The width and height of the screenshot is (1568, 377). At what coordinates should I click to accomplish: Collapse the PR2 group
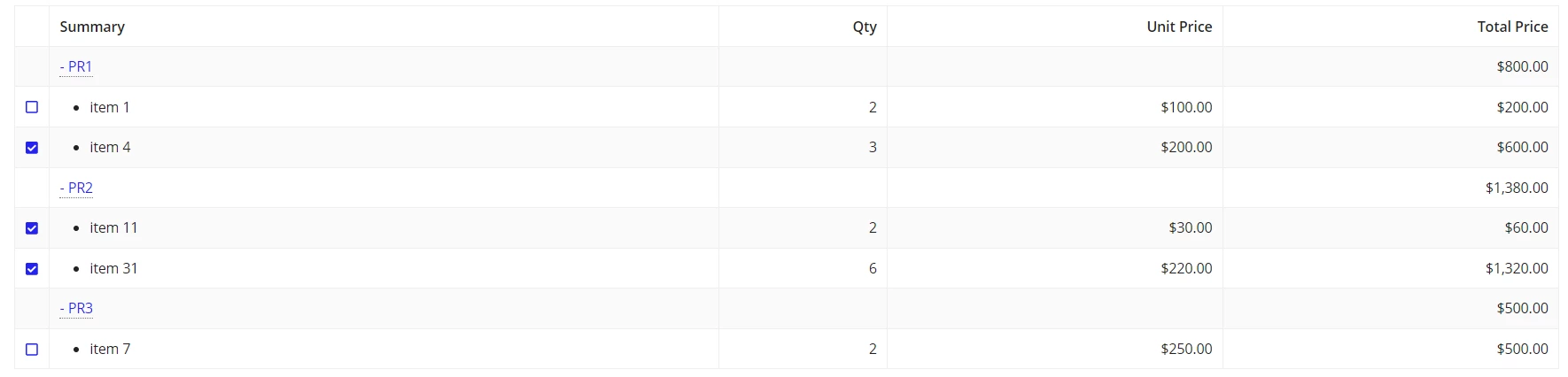(76, 188)
